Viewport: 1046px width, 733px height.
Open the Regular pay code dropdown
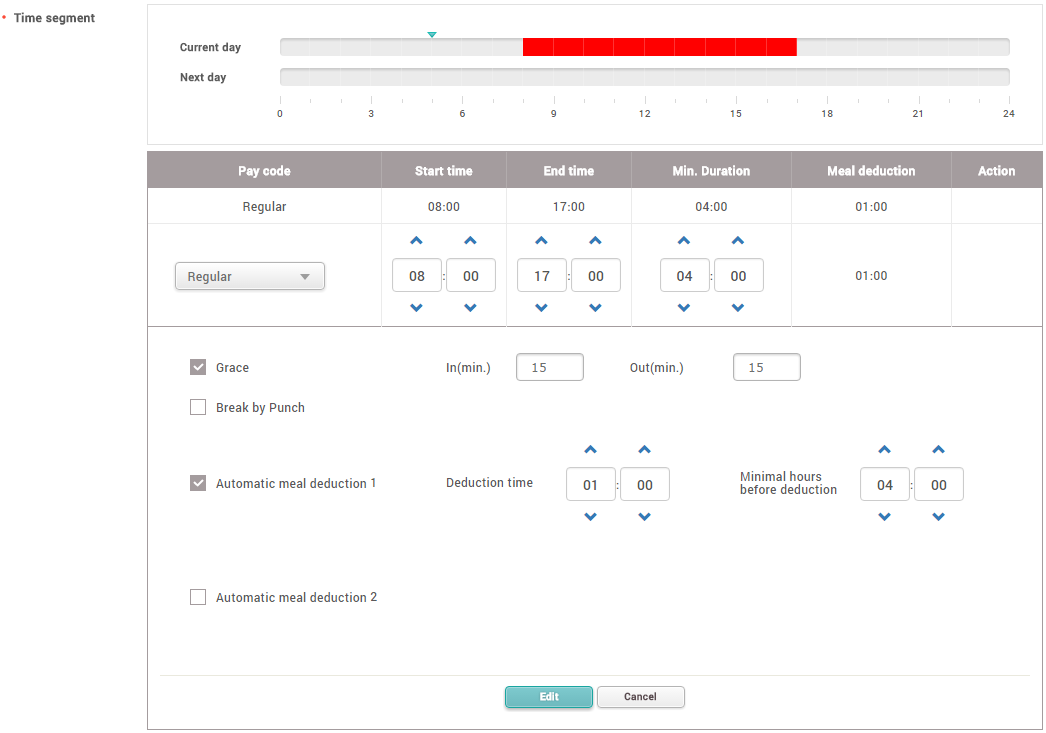[x=250, y=276]
